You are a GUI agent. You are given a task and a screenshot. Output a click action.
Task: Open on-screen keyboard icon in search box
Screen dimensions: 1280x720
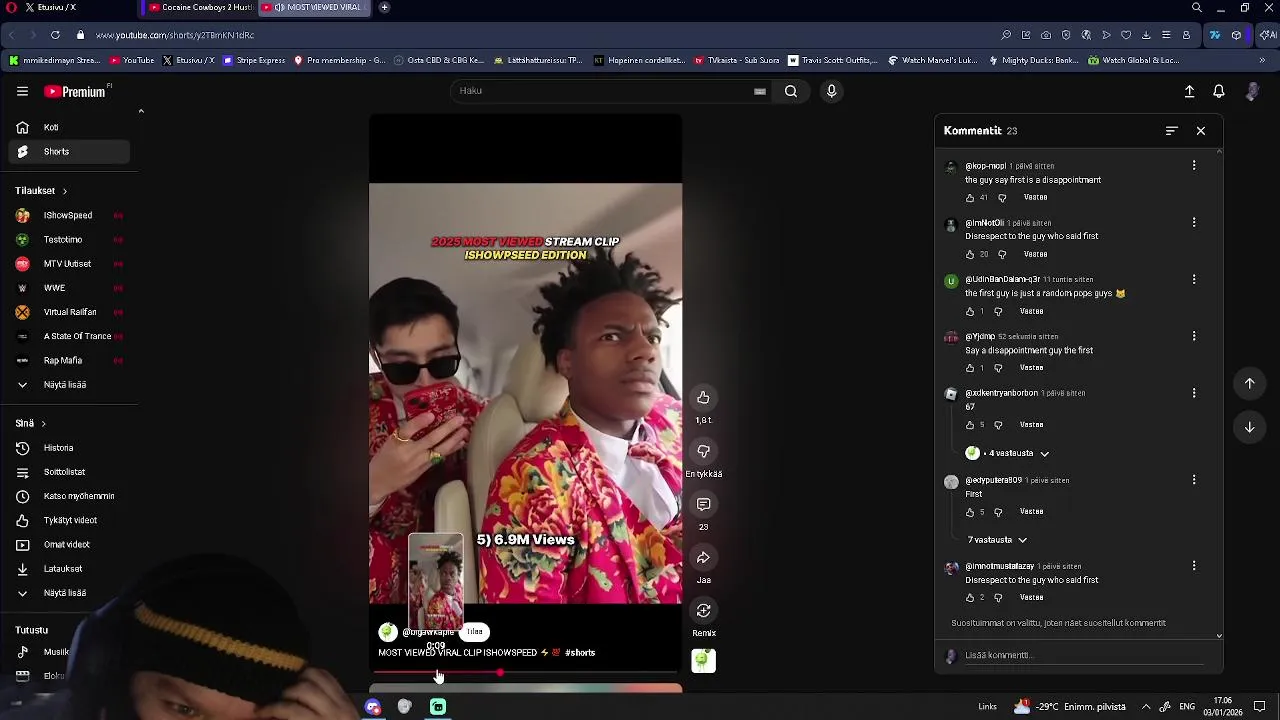coord(760,91)
